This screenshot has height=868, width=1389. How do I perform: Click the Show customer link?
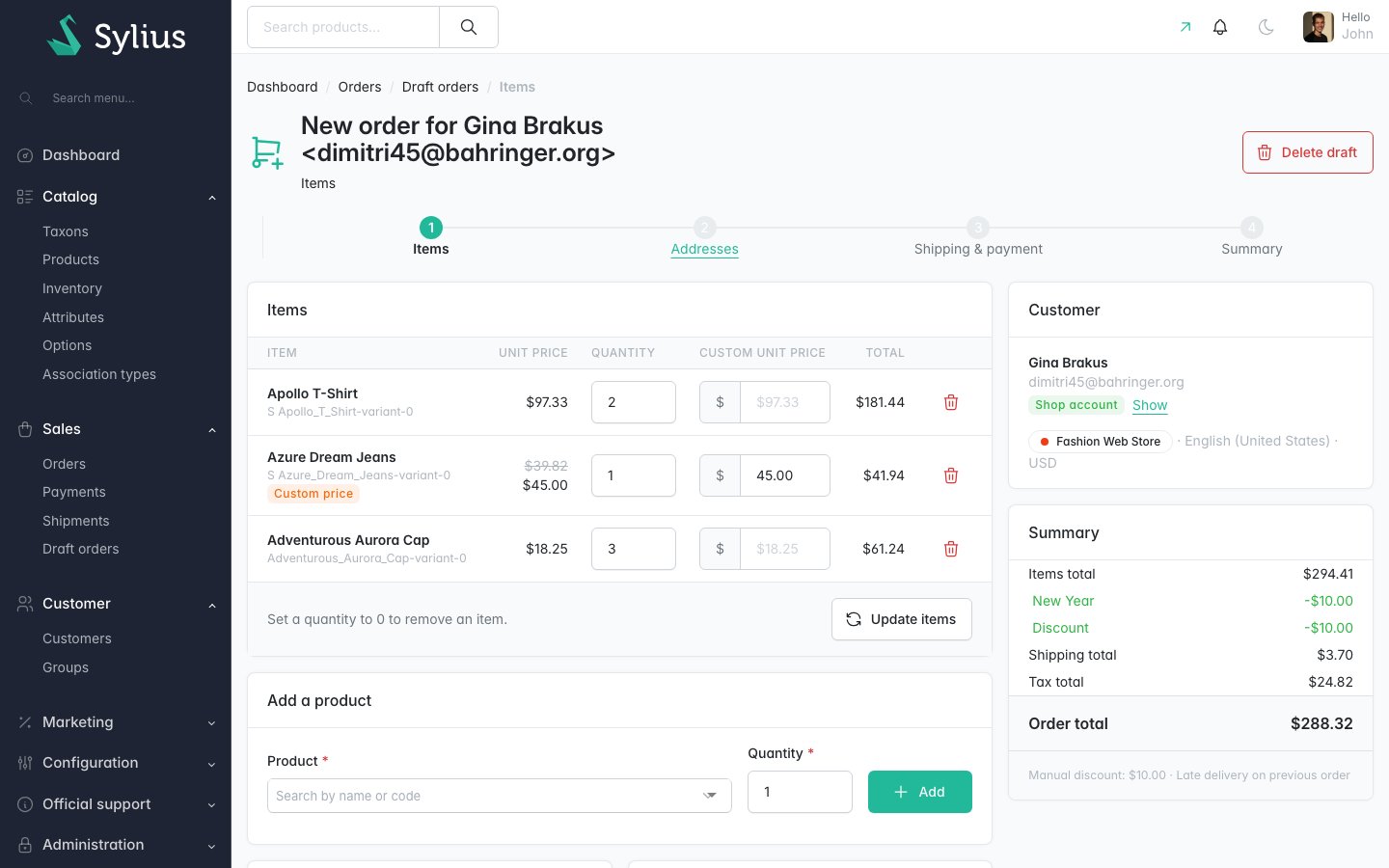pos(1150,405)
